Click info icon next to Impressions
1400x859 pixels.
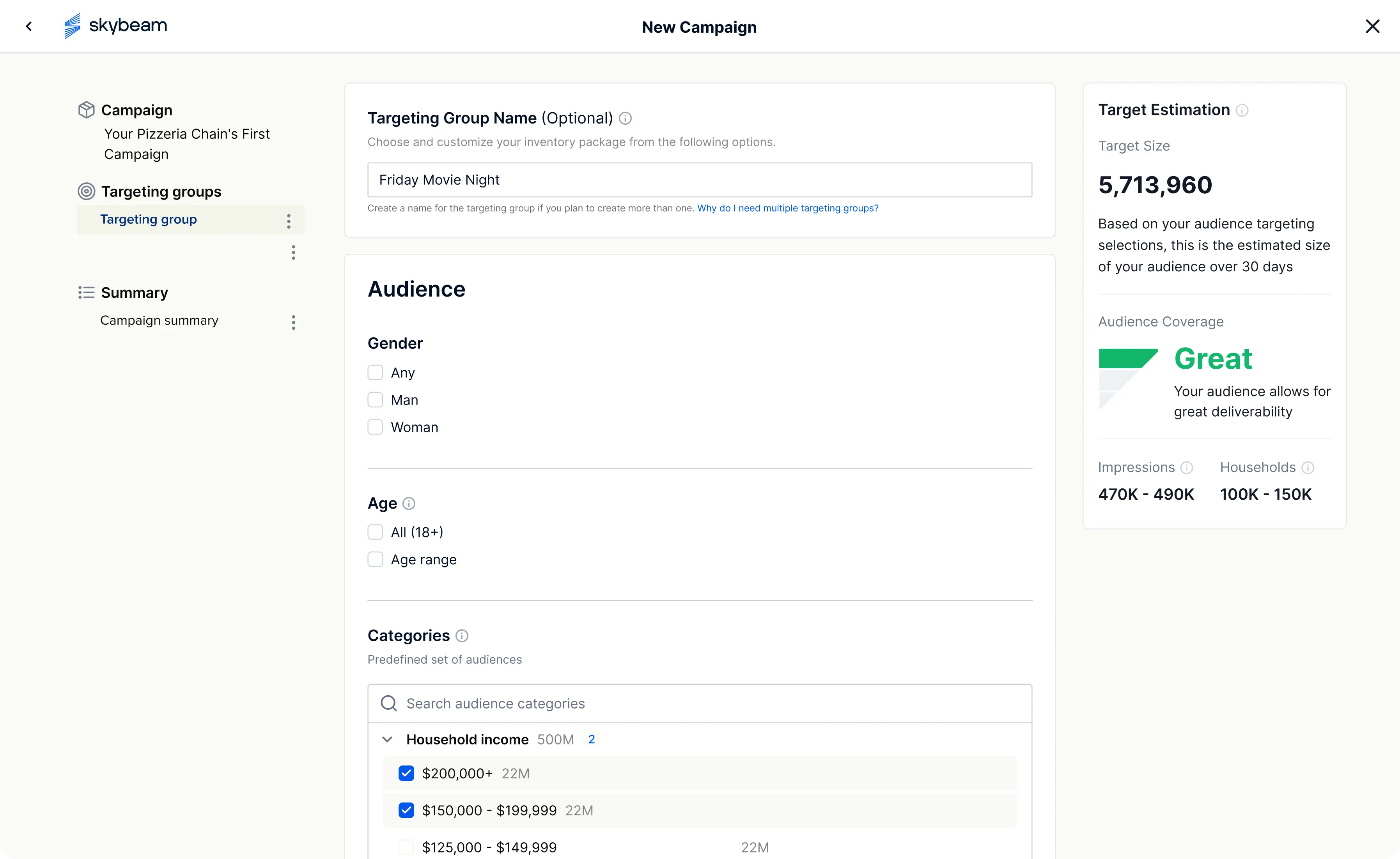point(1187,468)
